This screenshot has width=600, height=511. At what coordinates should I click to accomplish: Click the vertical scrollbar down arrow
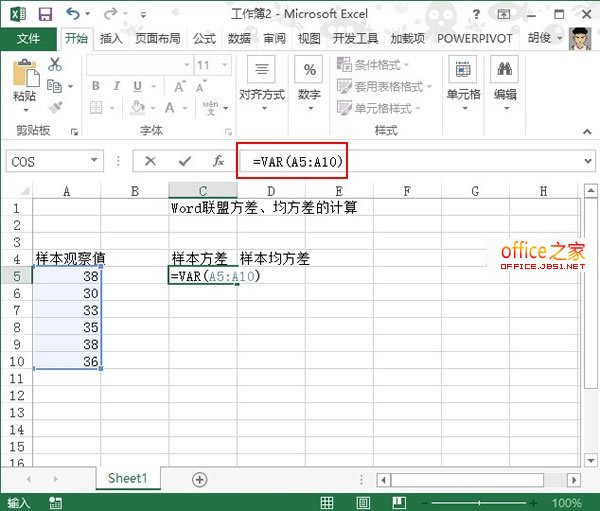pyautogui.click(x=591, y=460)
